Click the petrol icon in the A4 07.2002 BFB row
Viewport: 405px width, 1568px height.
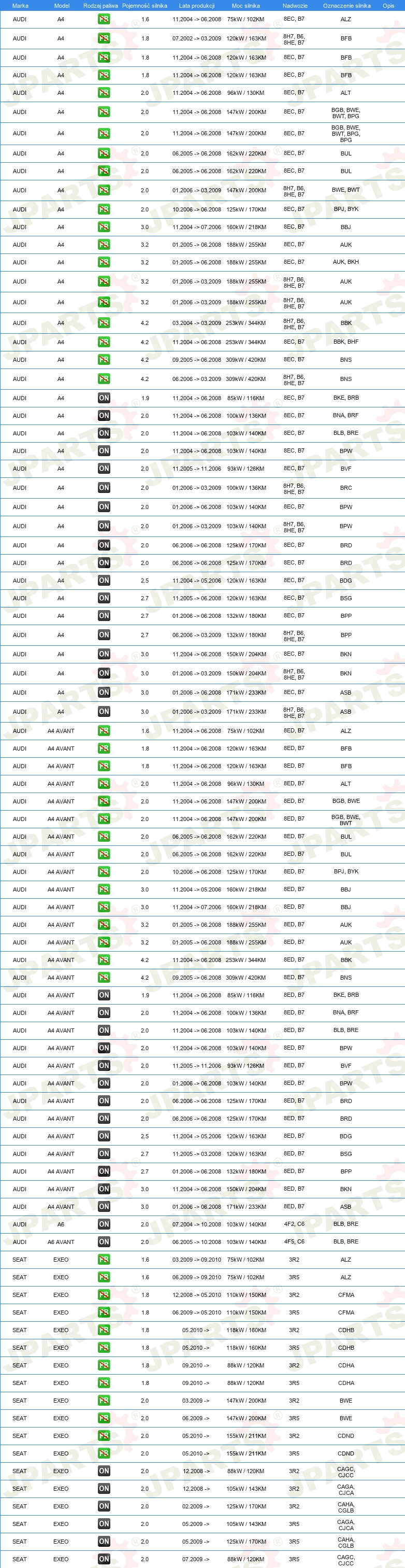tap(104, 38)
